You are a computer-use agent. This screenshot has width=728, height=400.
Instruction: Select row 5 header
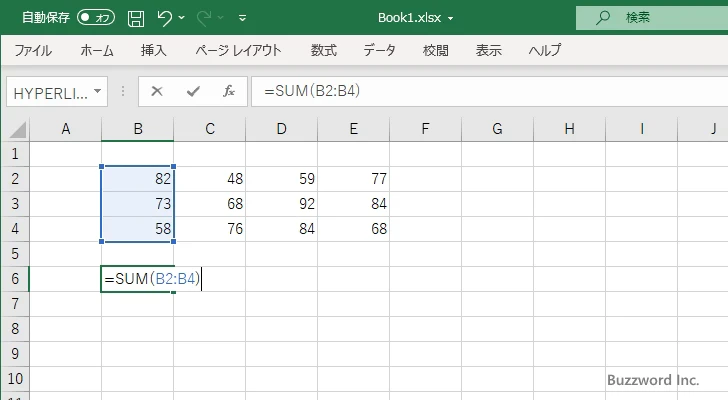pyautogui.click(x=15, y=254)
